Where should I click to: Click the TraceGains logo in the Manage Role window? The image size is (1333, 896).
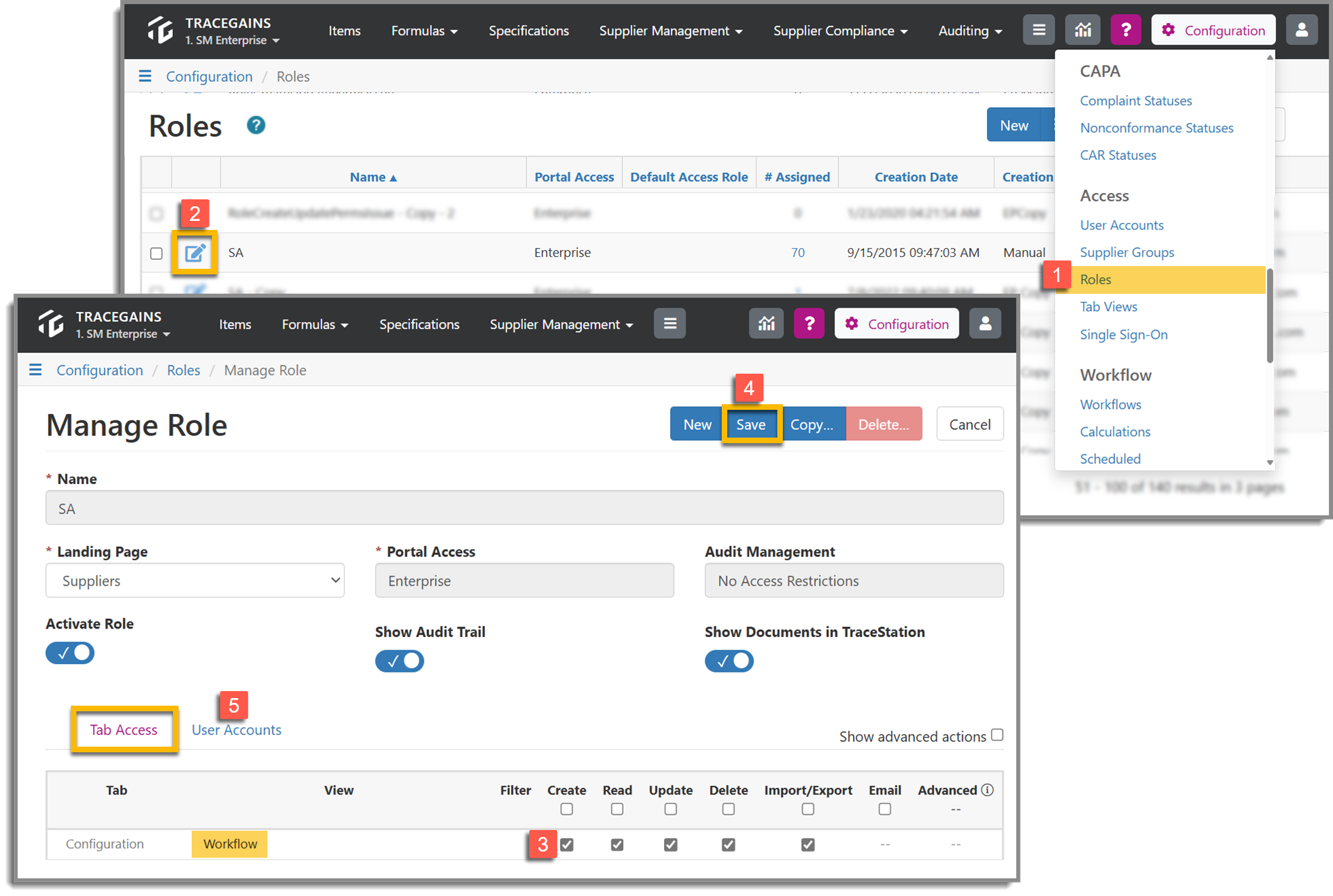51,324
